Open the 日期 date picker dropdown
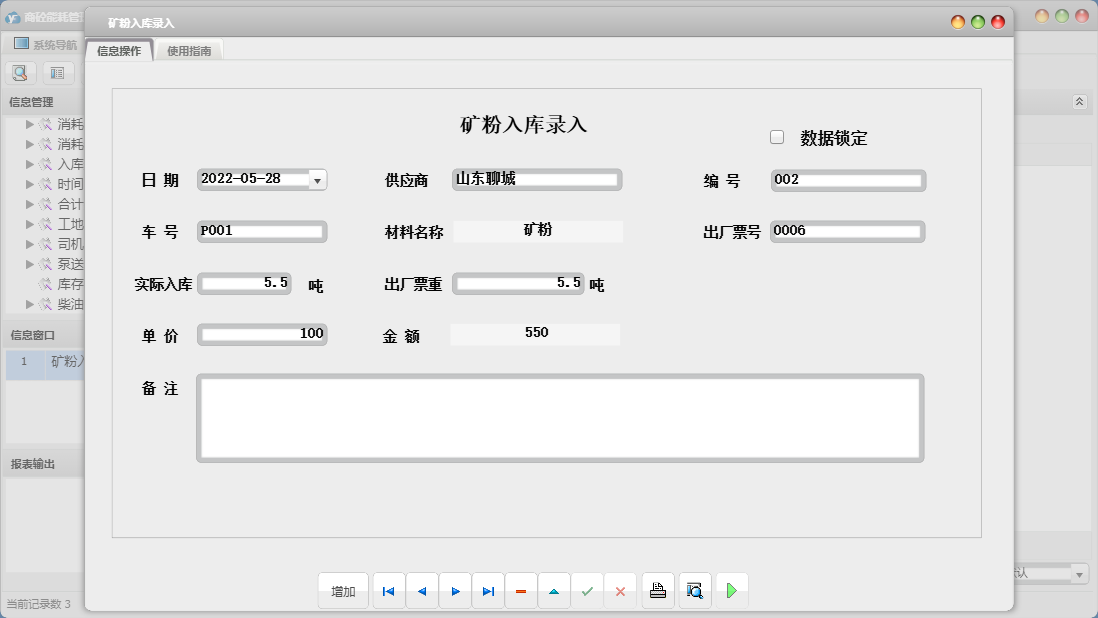Viewport: 1098px width, 618px height. pyautogui.click(x=317, y=180)
